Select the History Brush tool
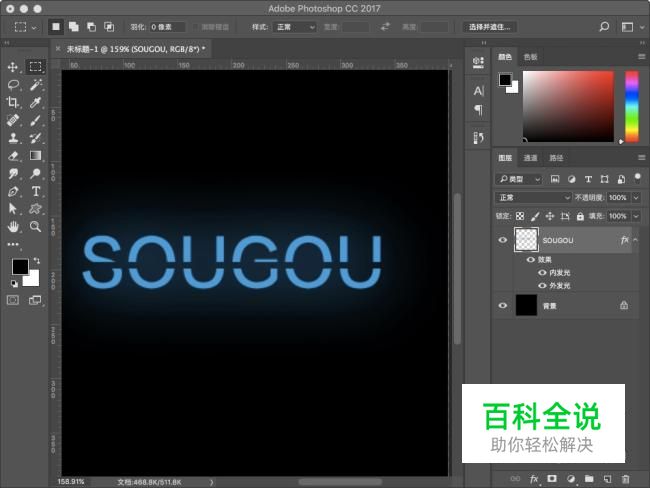Screen dimensions: 650x488 coord(36,138)
